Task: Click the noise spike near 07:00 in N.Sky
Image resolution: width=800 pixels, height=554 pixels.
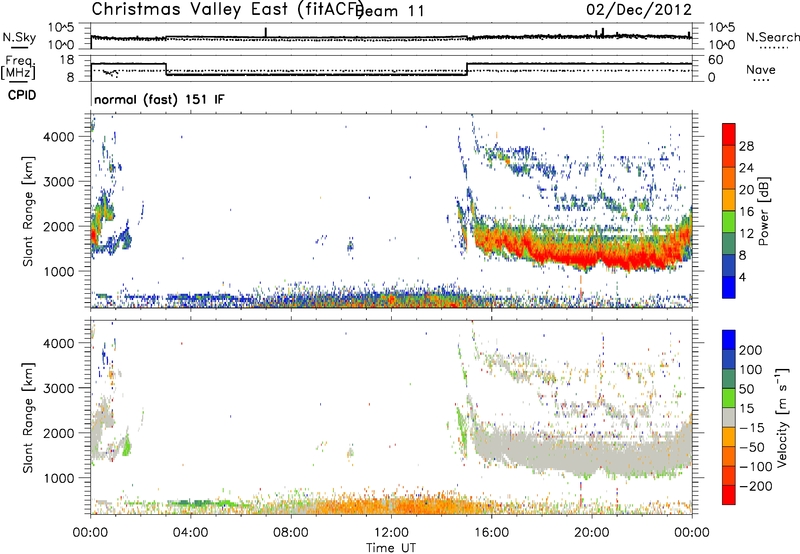Action: coord(265,32)
